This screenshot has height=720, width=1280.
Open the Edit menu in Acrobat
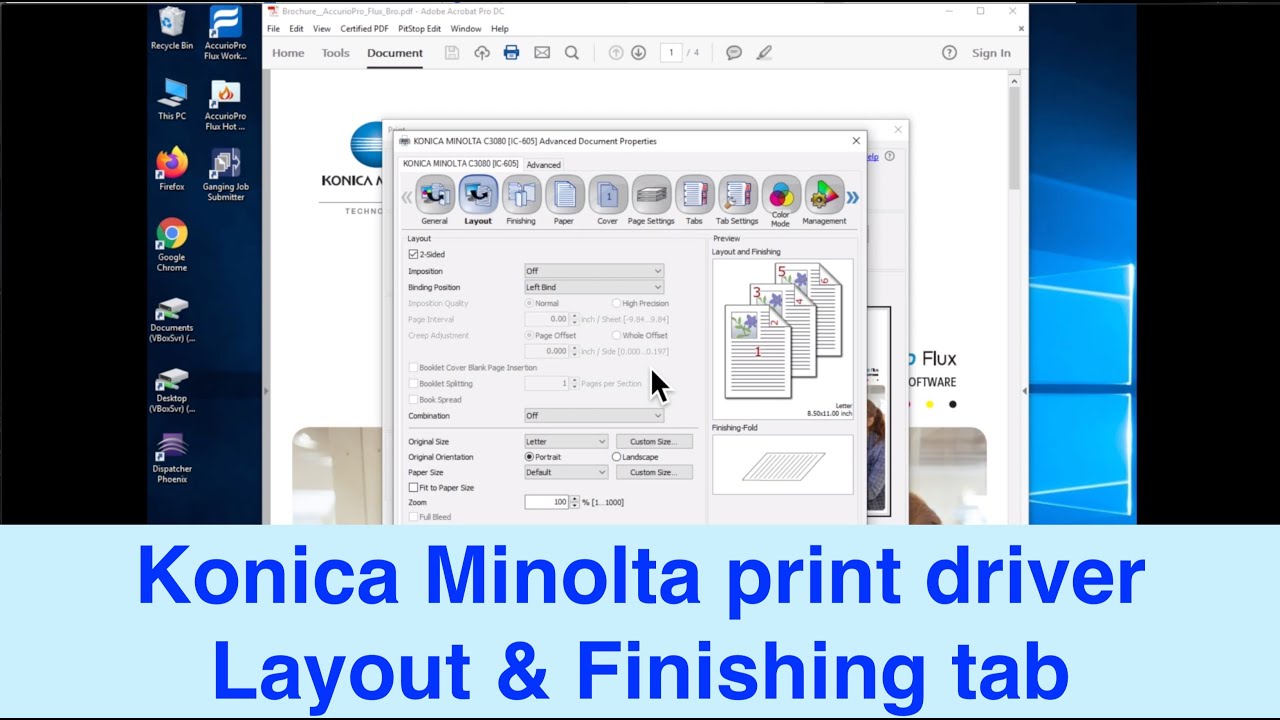[297, 29]
